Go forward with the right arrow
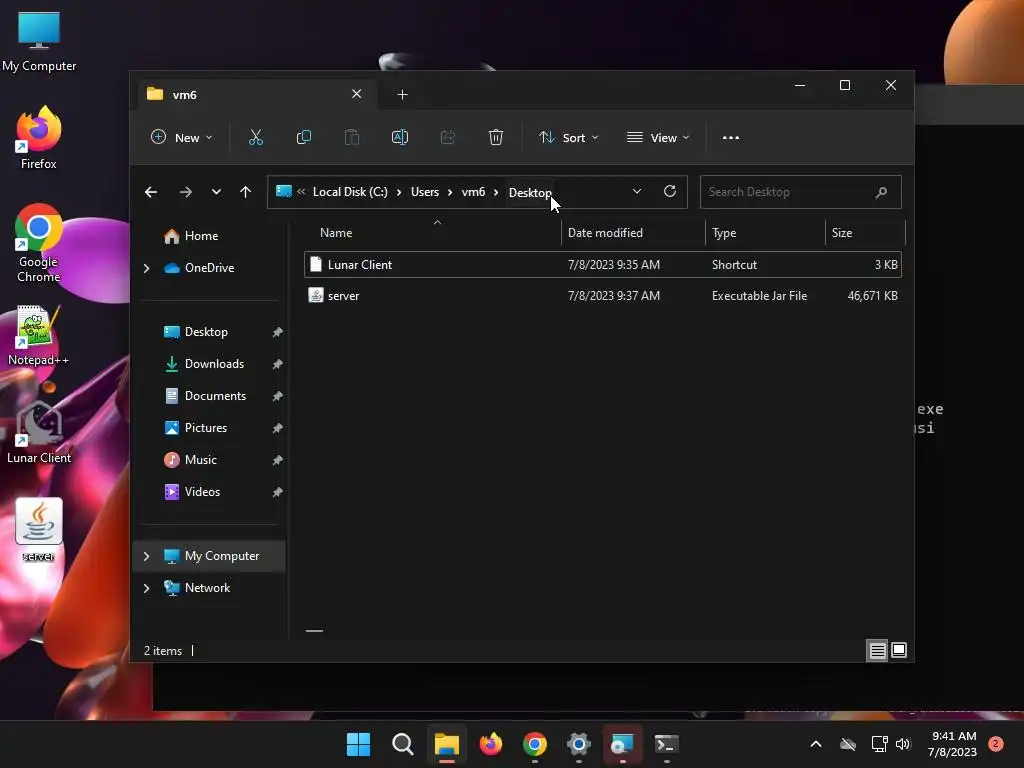Viewport: 1024px width, 768px height. coord(185,192)
